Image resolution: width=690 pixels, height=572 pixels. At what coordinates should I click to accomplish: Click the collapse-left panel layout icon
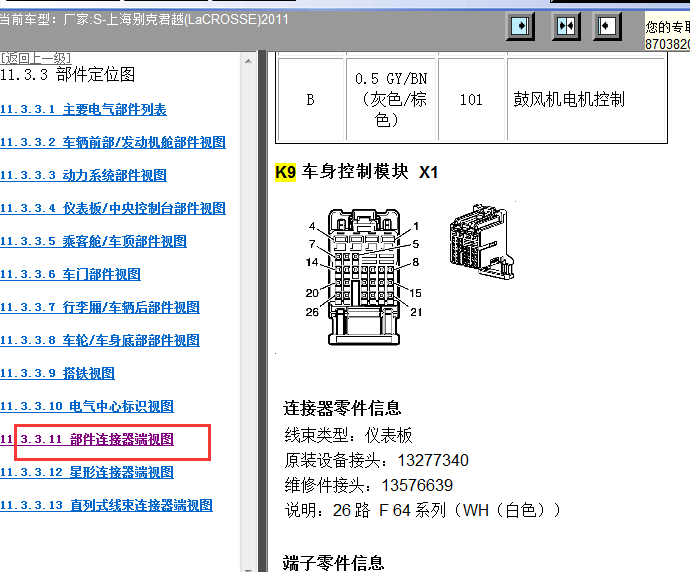[607, 26]
